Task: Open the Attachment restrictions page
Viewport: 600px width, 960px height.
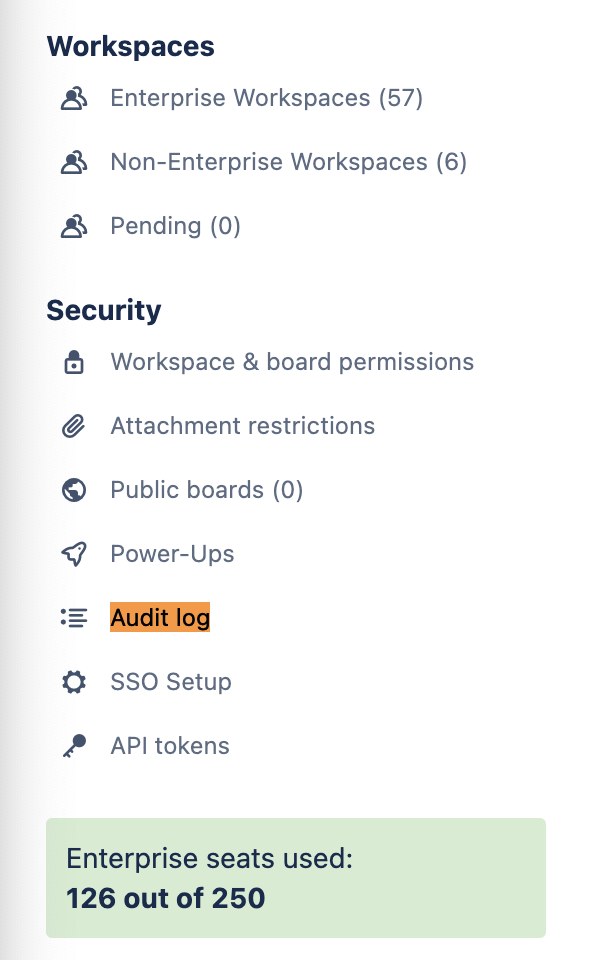Action: 242,426
